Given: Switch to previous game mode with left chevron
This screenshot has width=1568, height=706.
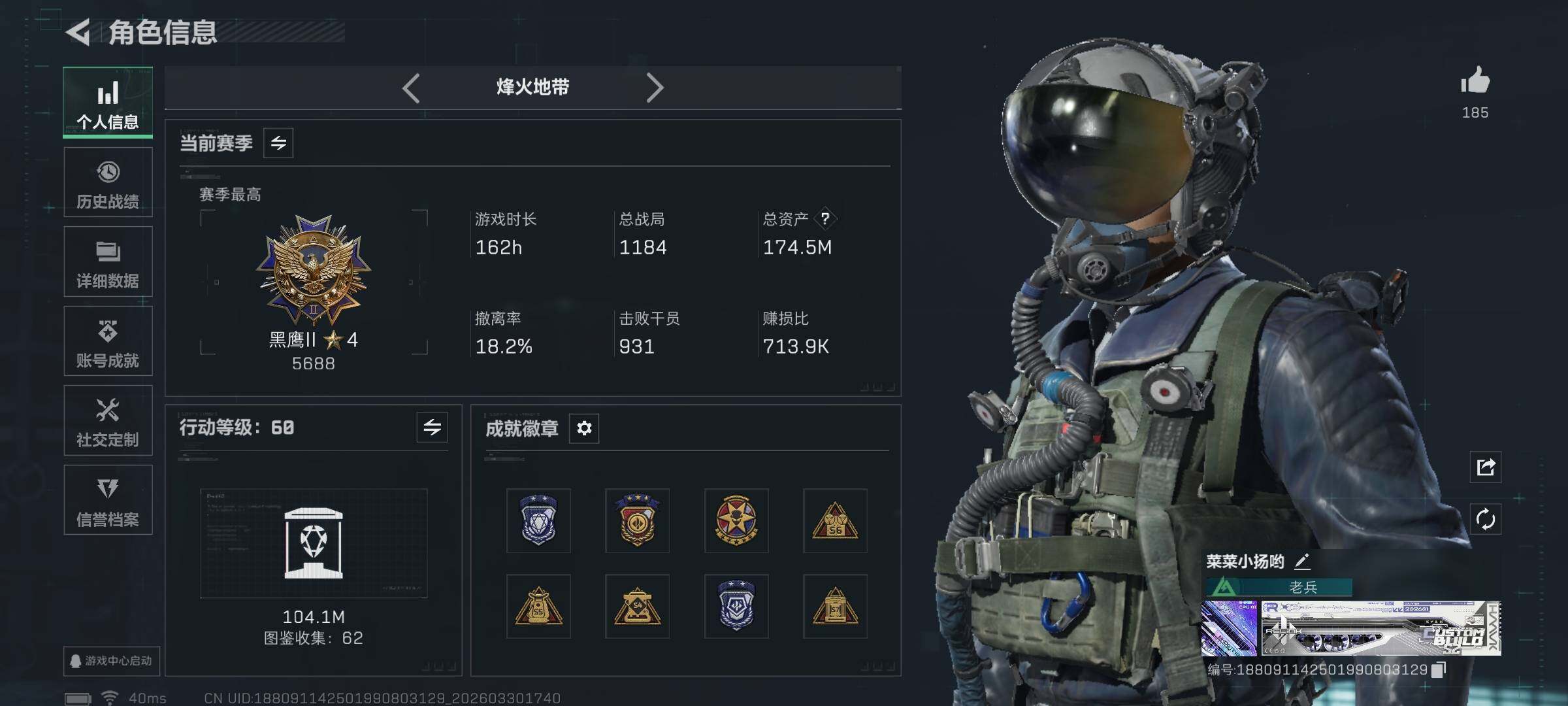Looking at the screenshot, I should (x=411, y=88).
